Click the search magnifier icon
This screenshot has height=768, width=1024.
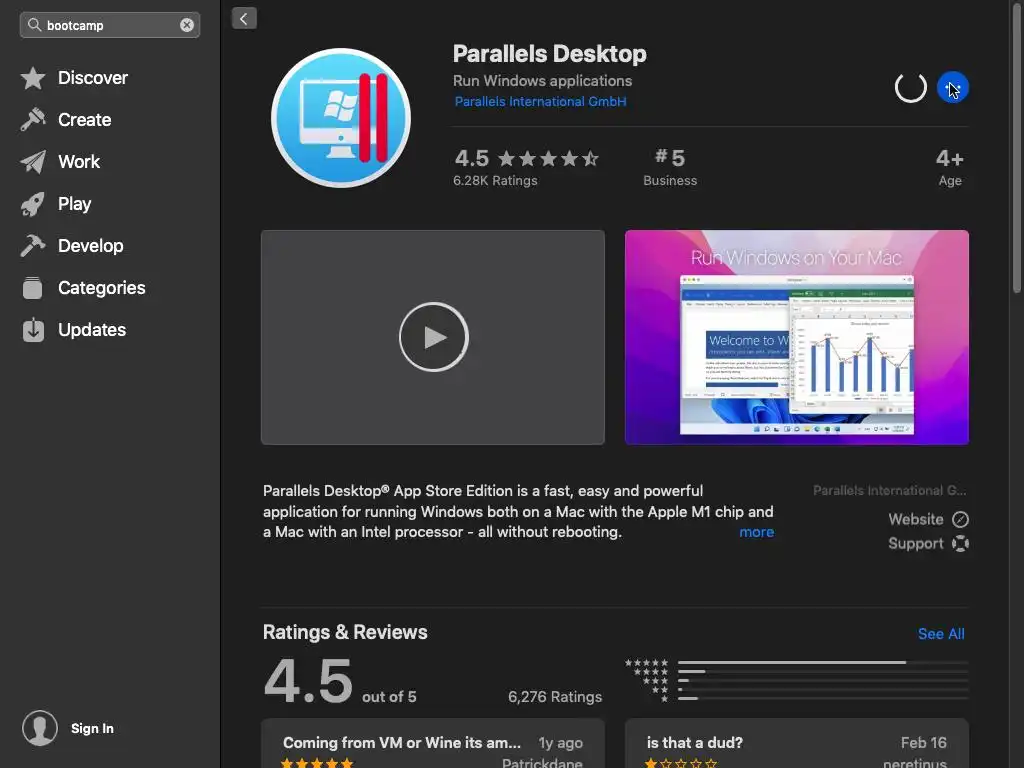click(34, 25)
